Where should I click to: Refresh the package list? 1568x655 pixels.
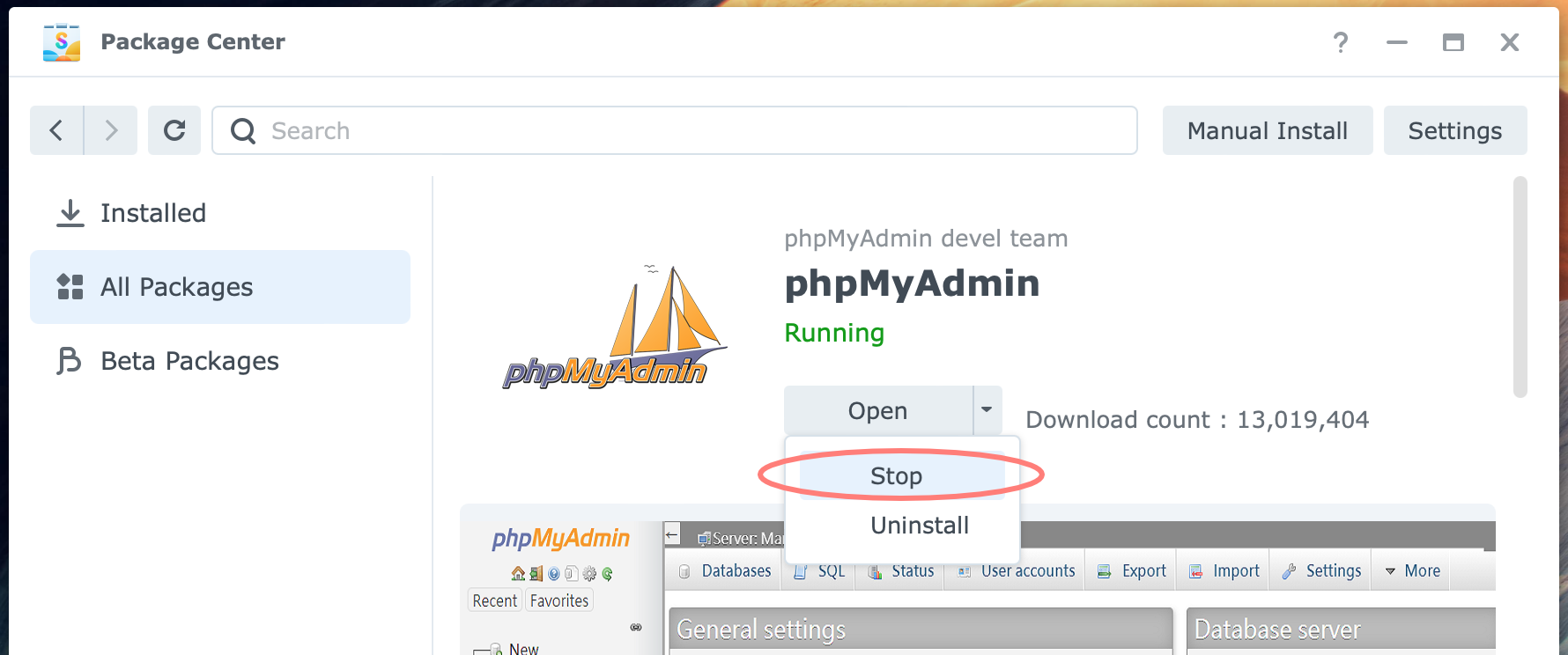point(174,130)
